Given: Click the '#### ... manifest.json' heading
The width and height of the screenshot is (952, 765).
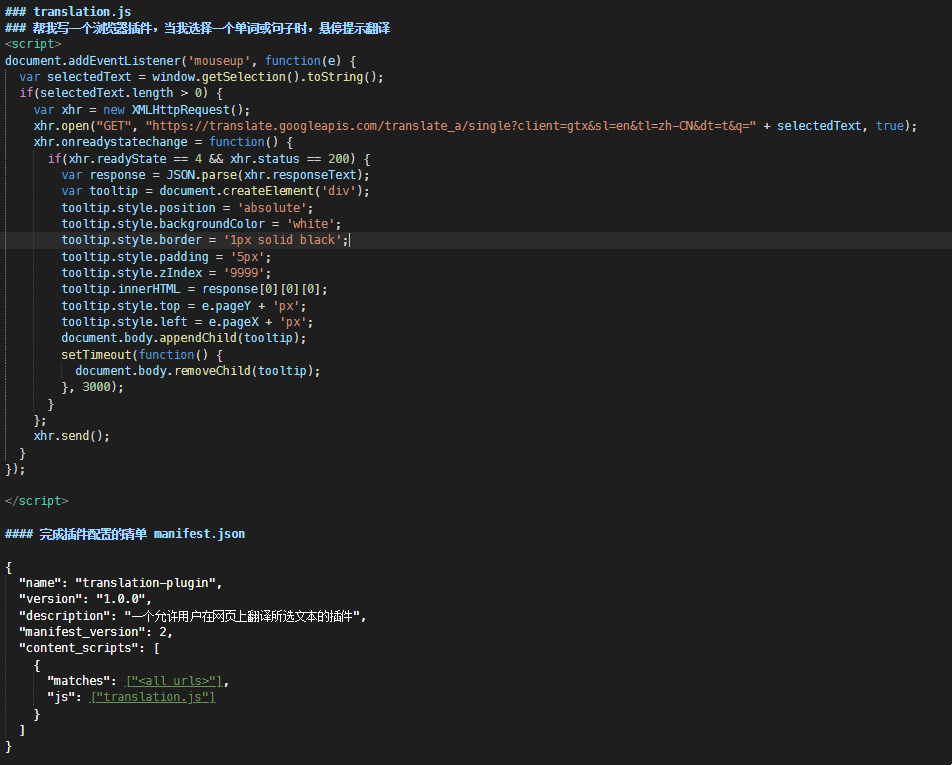Looking at the screenshot, I should pyautogui.click(x=125, y=534).
